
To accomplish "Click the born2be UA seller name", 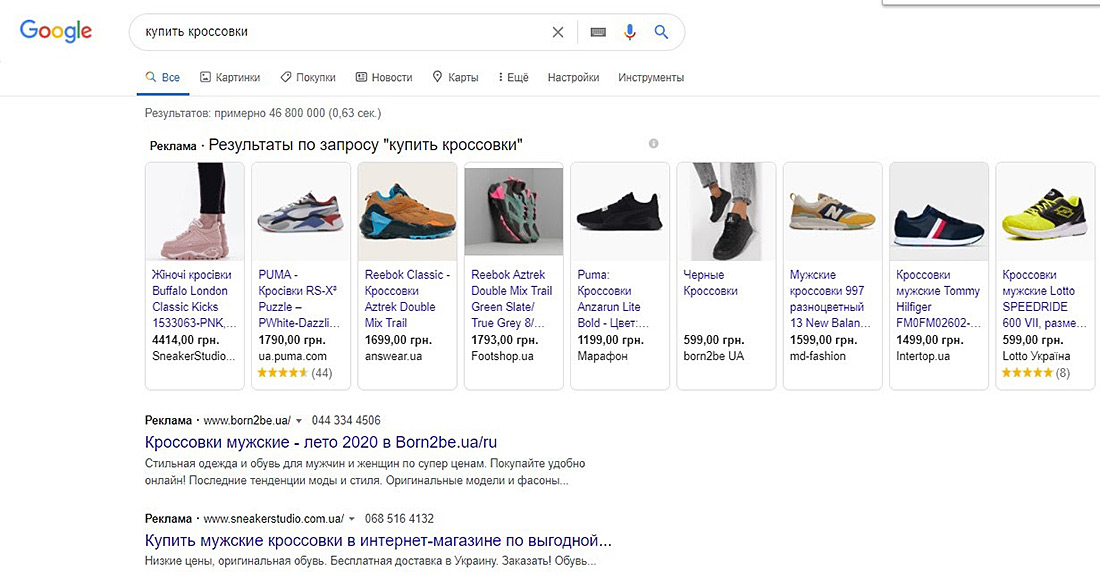I will click(x=713, y=357).
